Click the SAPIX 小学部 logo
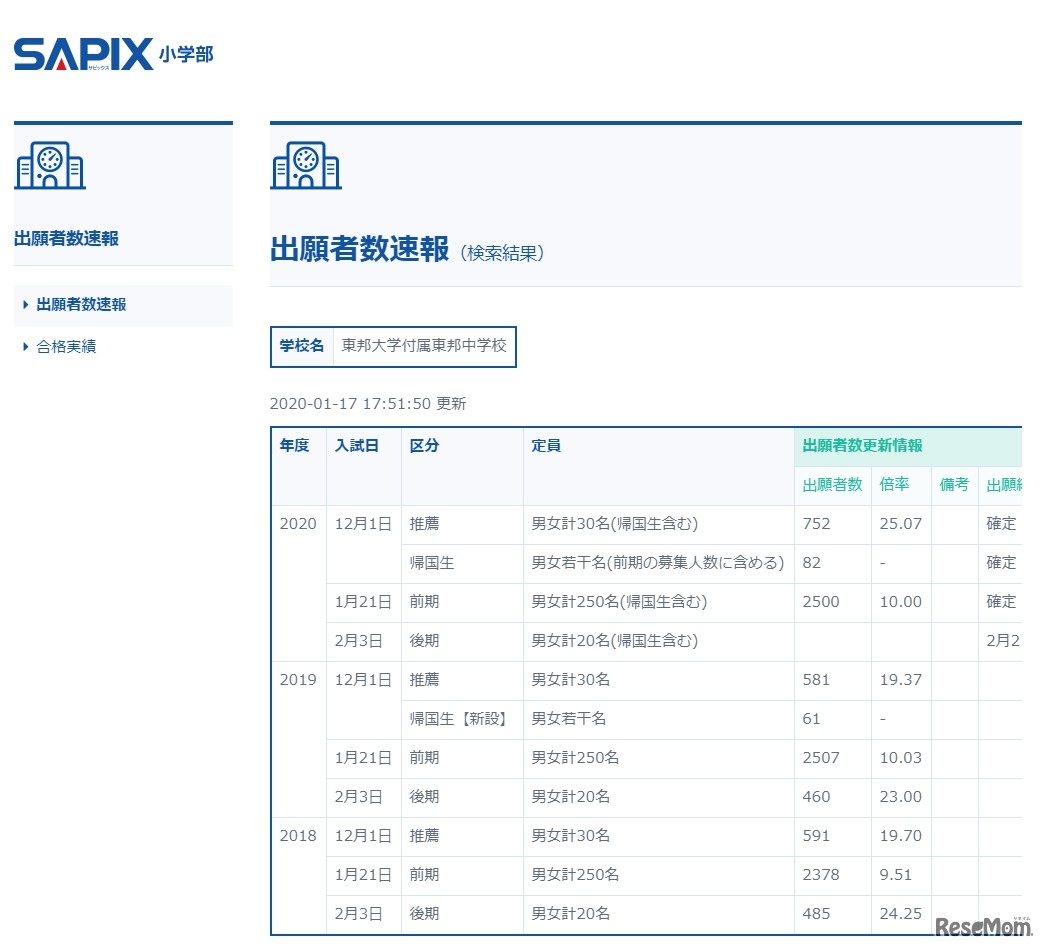Image resolution: width=1046 pixels, height=950 pixels. pyautogui.click(x=115, y=53)
